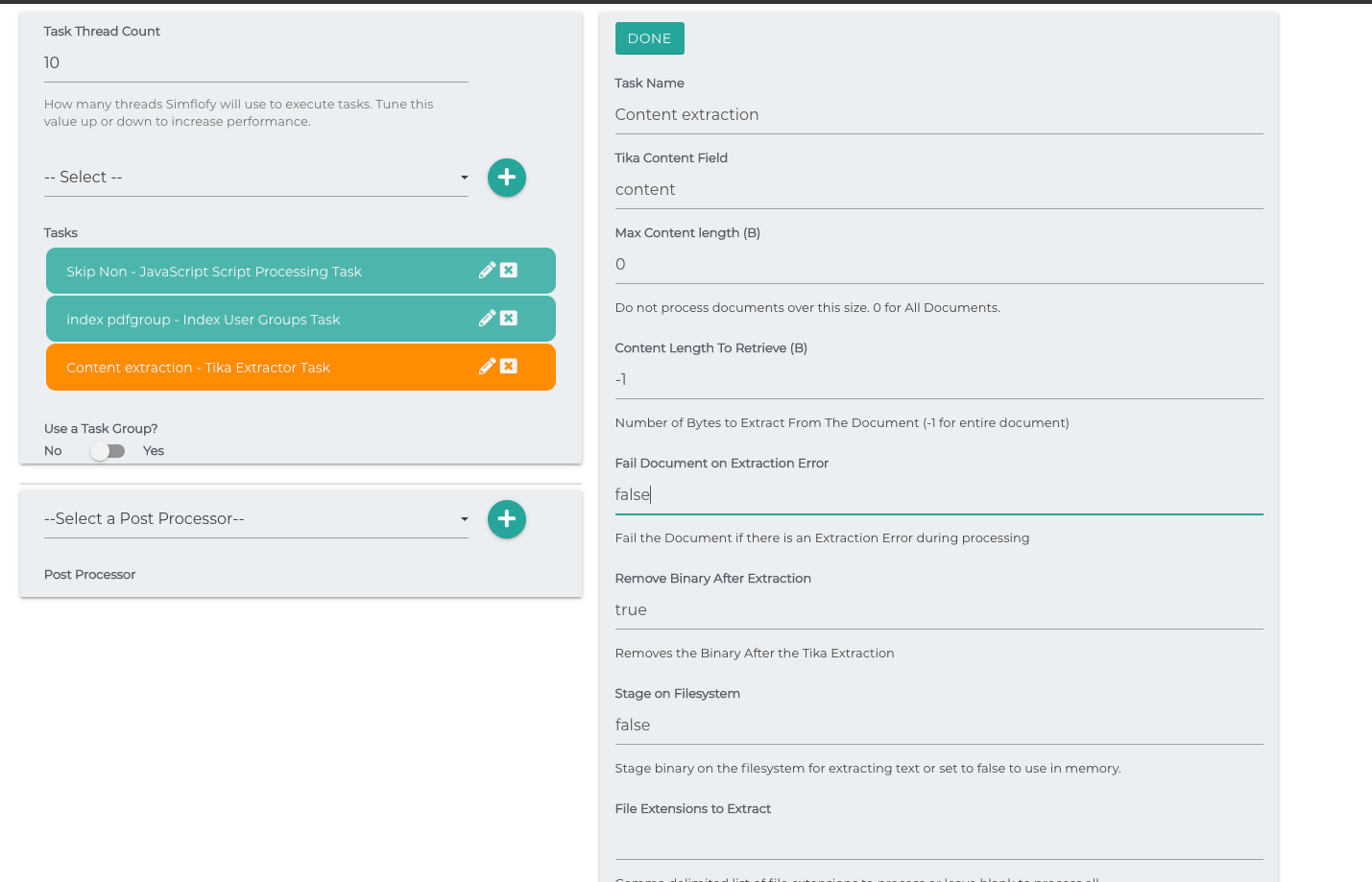
Task: Delete the Skip Non - JavaScript task
Action: pyautogui.click(x=509, y=271)
